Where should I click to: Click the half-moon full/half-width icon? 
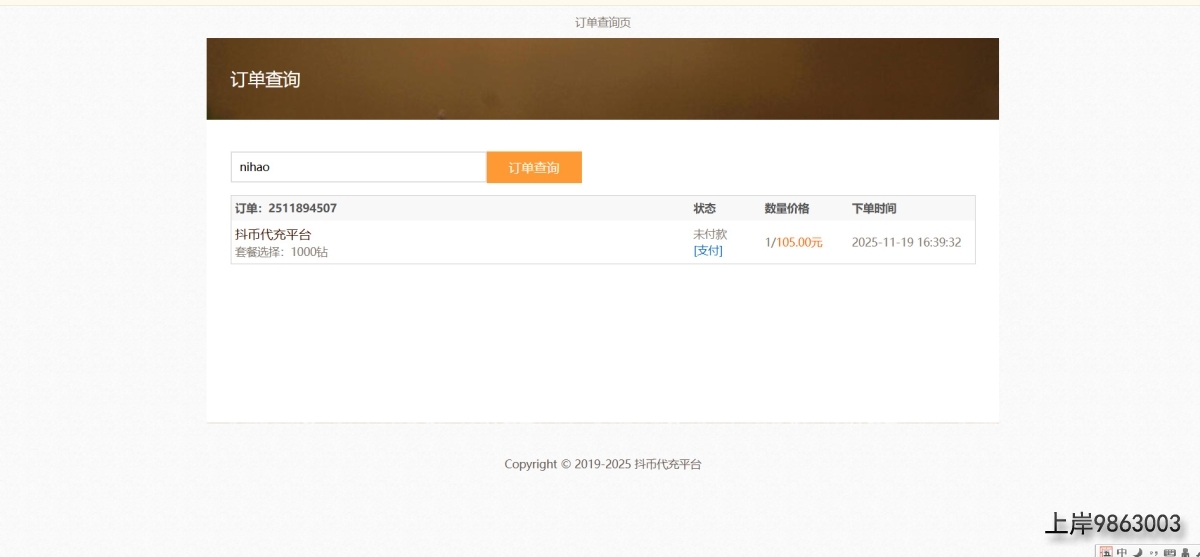[x=1138, y=552]
